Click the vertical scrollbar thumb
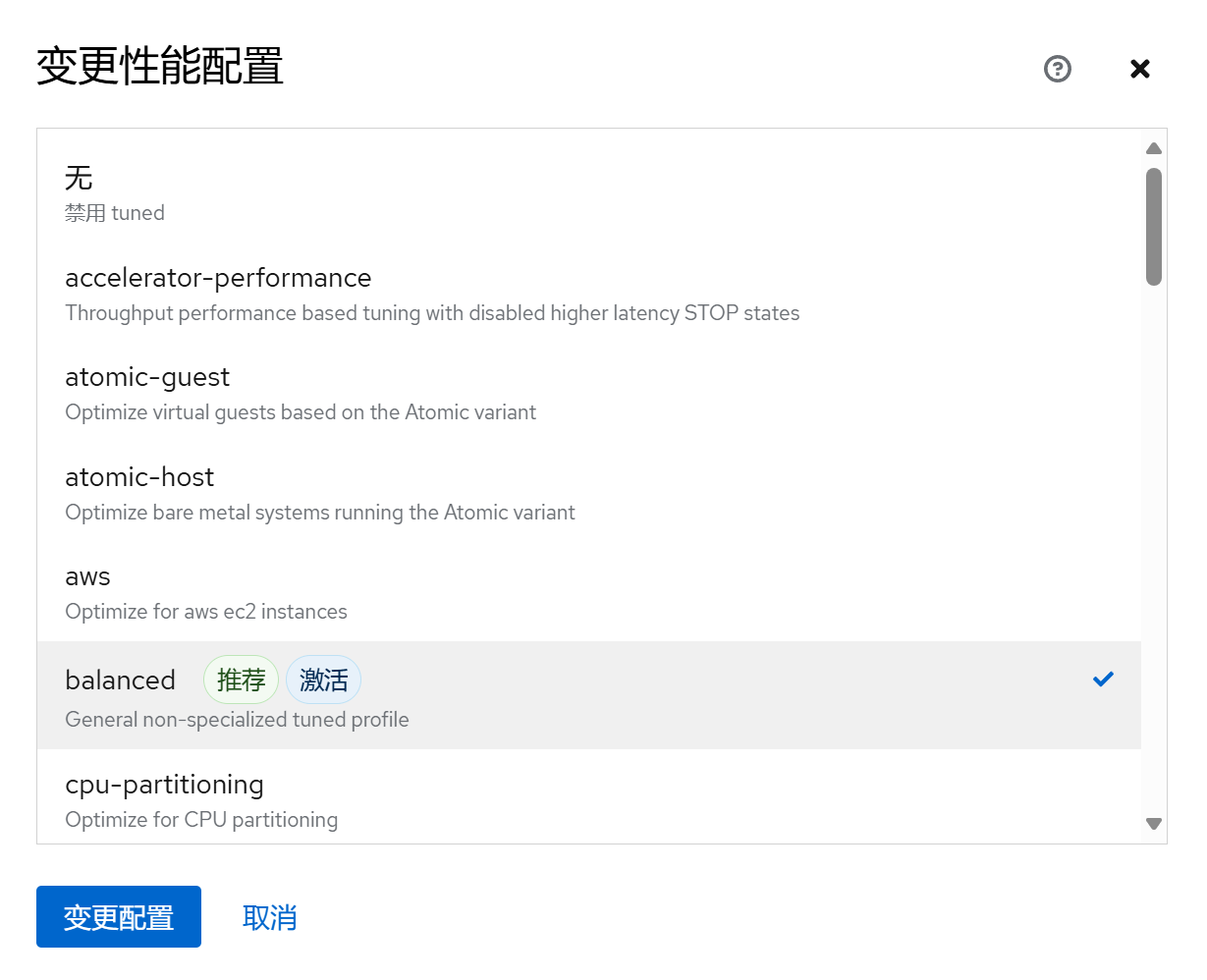This screenshot has height=980, width=1207. [x=1154, y=226]
